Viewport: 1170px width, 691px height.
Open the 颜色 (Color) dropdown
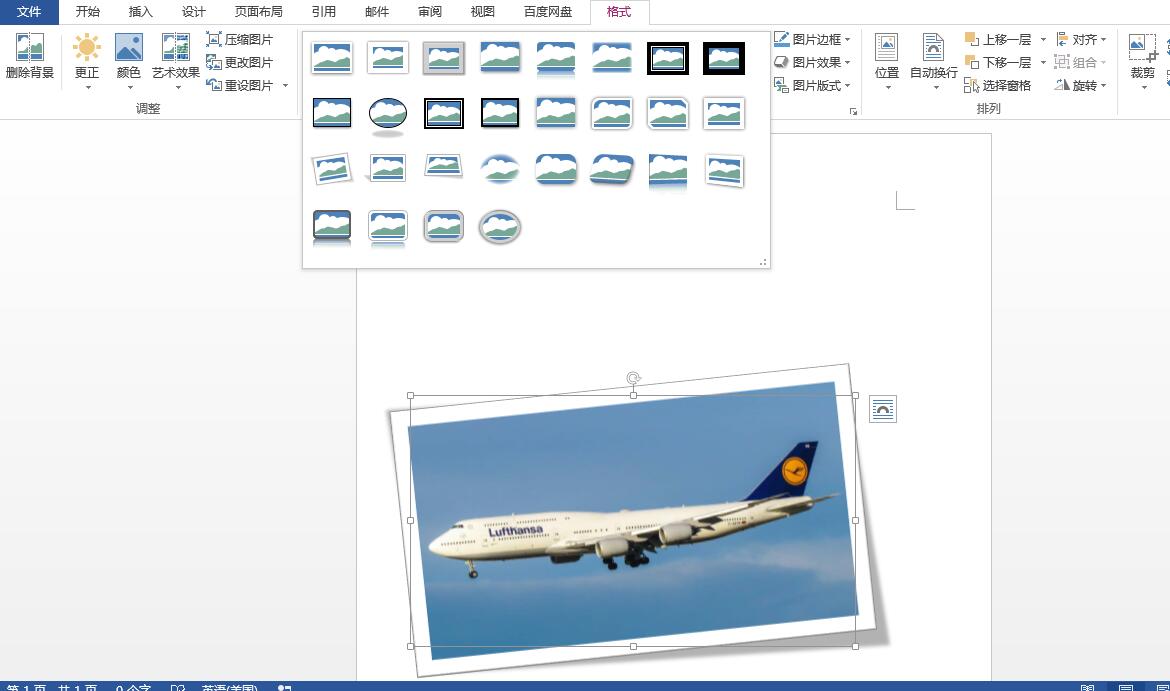pyautogui.click(x=128, y=61)
